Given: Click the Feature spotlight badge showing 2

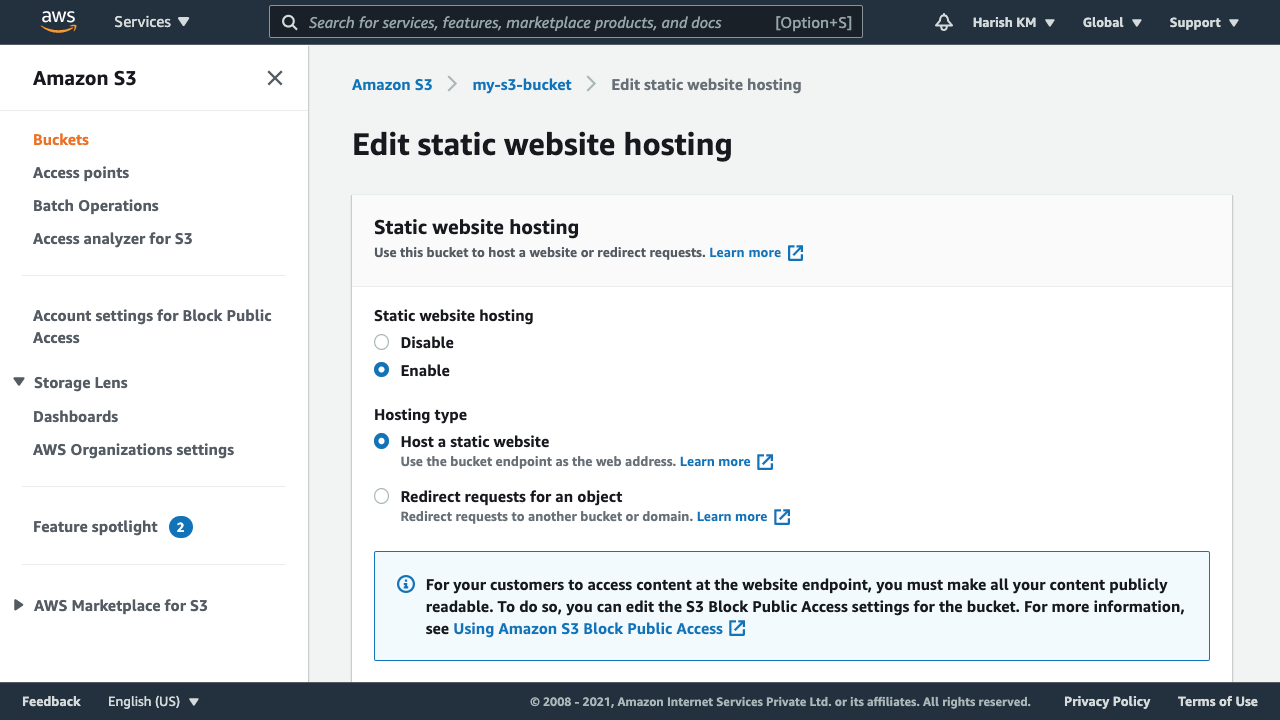Looking at the screenshot, I should pyautogui.click(x=181, y=526).
